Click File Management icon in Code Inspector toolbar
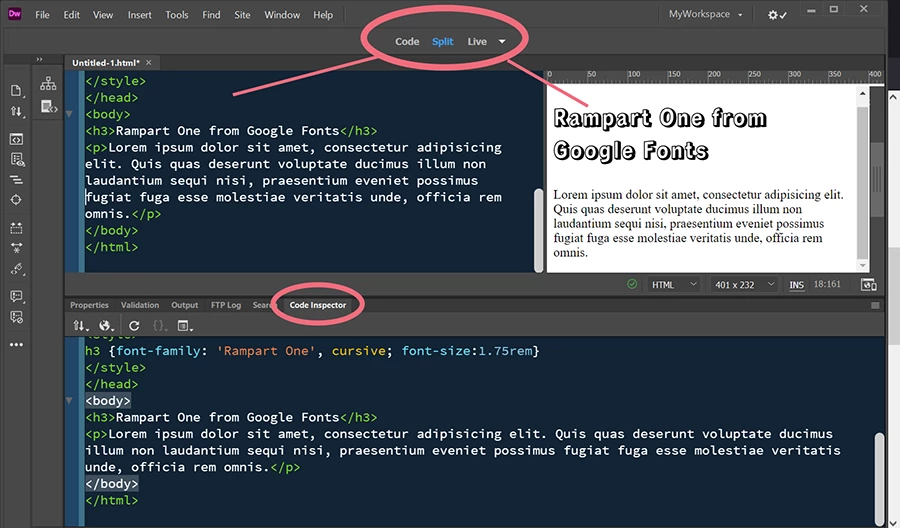 tap(80, 326)
